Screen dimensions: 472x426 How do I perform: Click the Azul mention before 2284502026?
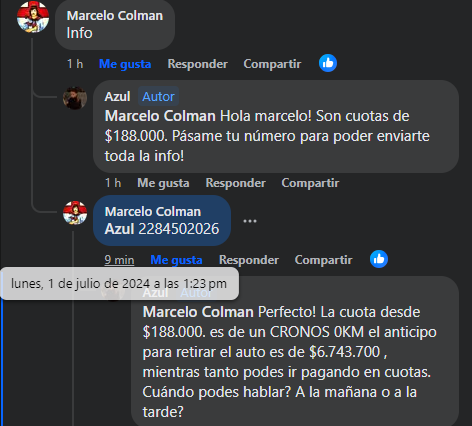(119, 229)
